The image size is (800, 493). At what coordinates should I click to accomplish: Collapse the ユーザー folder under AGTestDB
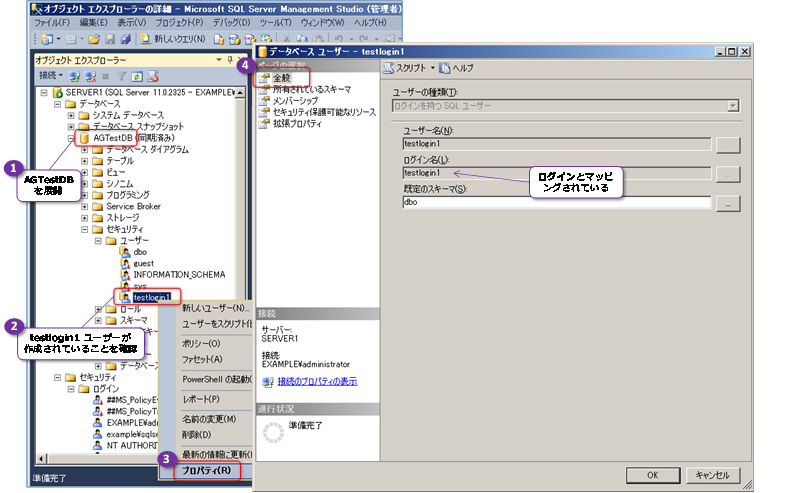pyautogui.click(x=98, y=241)
